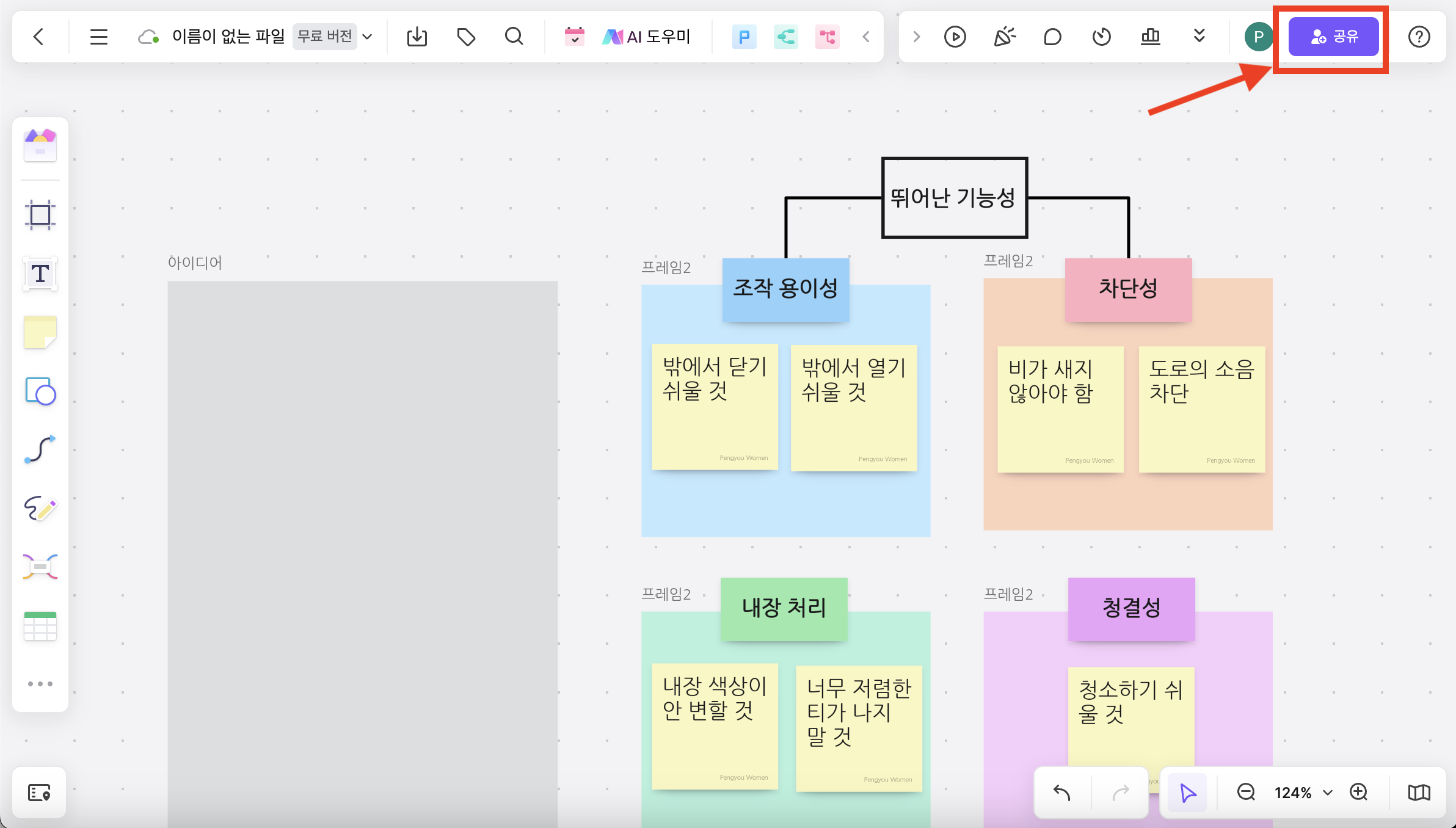
Task: Select the sticky note tool
Action: click(40, 332)
